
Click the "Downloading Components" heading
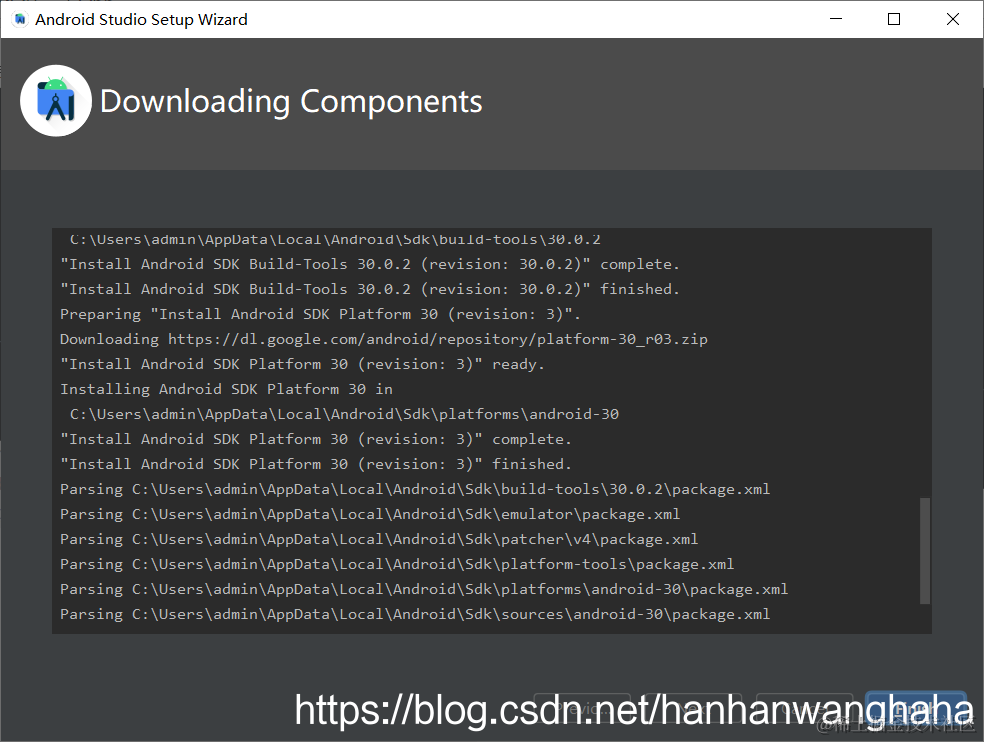pyautogui.click(x=291, y=101)
